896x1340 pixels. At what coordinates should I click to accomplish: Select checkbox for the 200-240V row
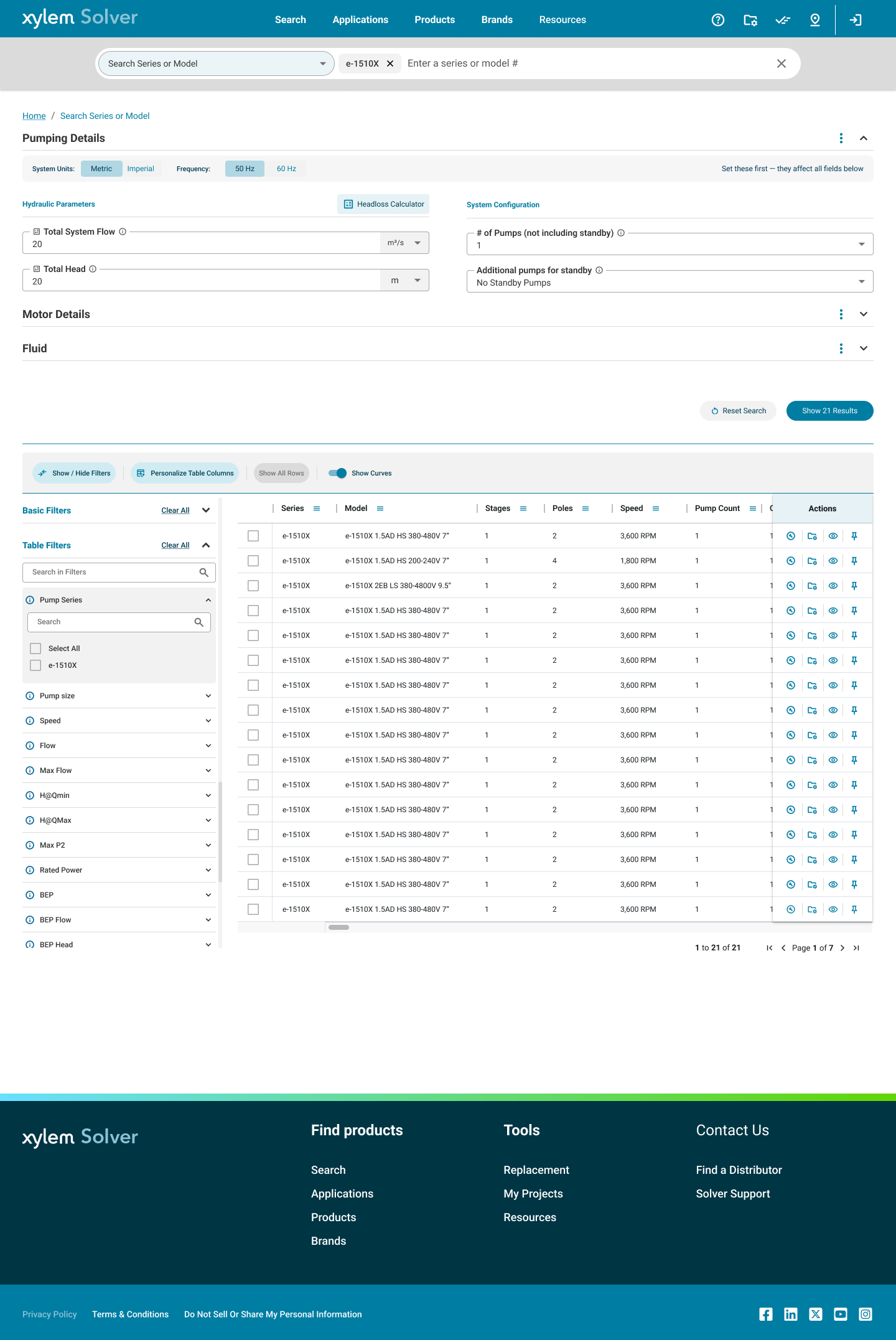(253, 561)
